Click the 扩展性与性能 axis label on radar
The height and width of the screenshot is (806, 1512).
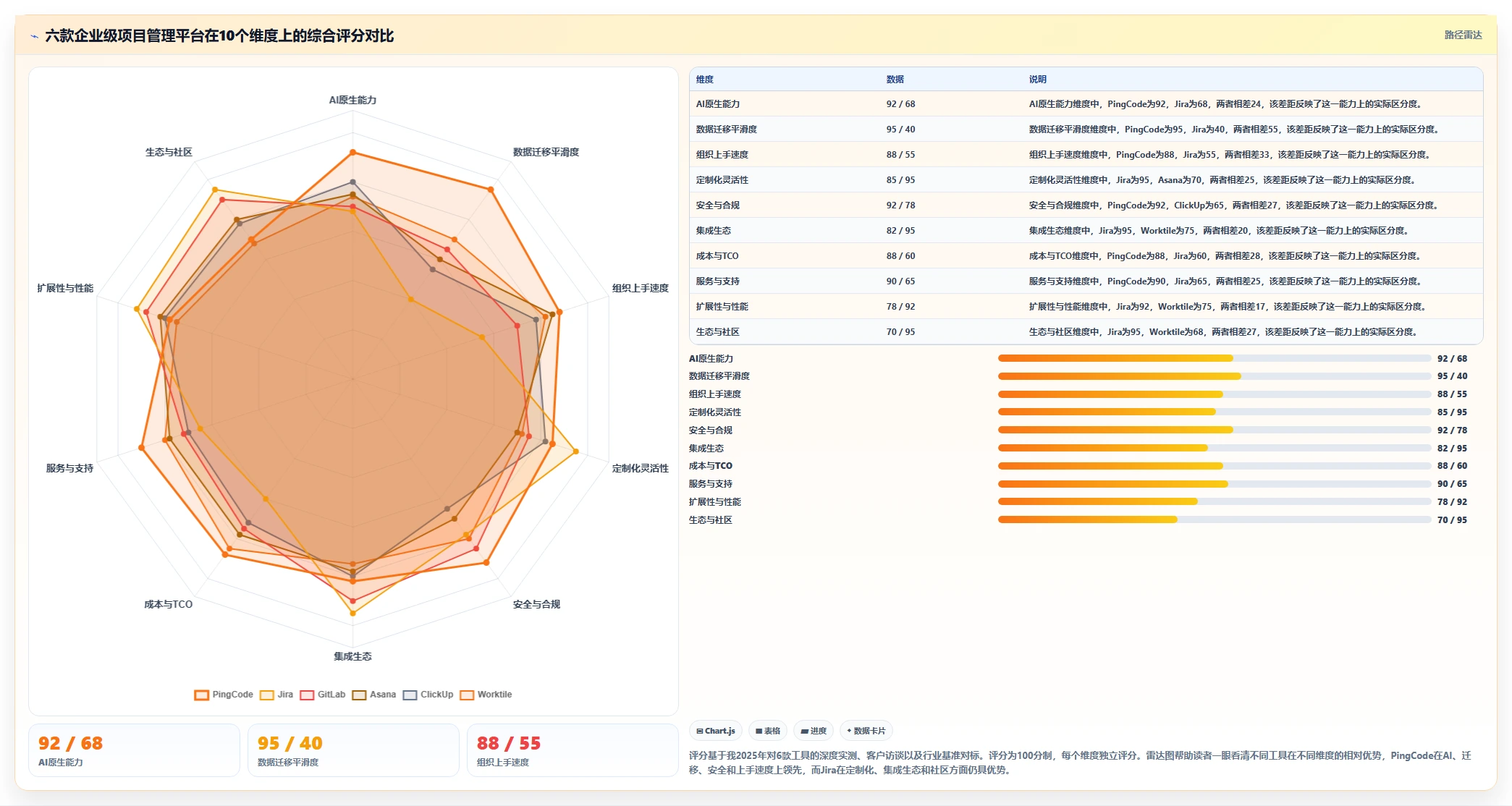click(65, 288)
